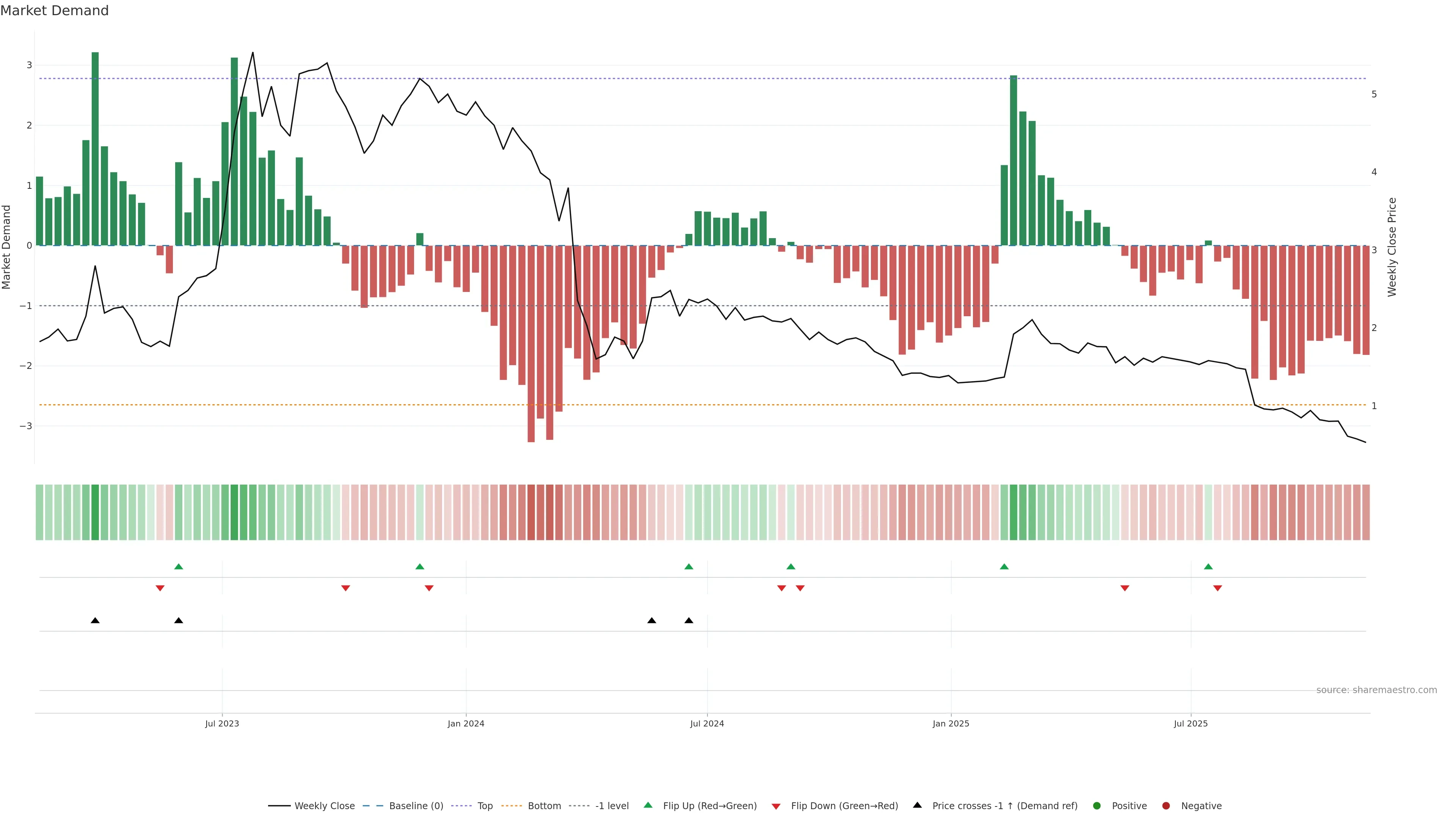Viewport: 1456px width, 819px height.
Task: Open the source: sharemaestro.com text
Action: pos(1376,690)
